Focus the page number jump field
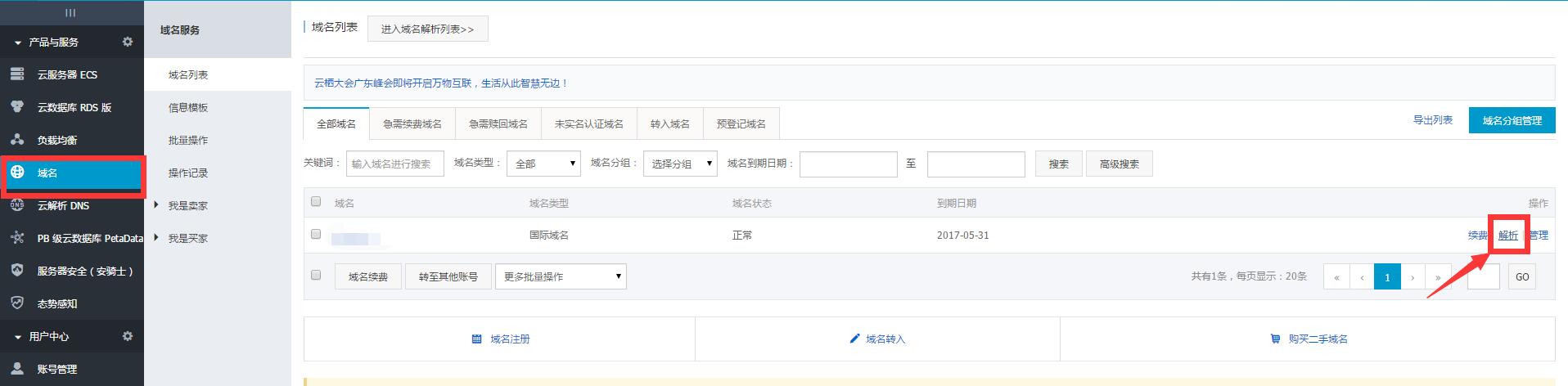Image resolution: width=1568 pixels, height=386 pixels. (1483, 276)
